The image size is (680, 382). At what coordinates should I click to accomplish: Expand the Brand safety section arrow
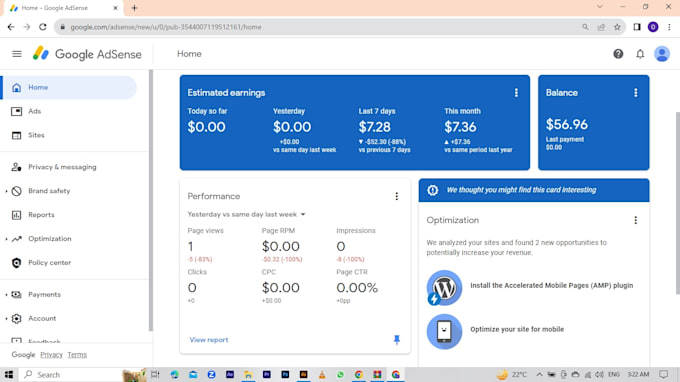[6, 191]
